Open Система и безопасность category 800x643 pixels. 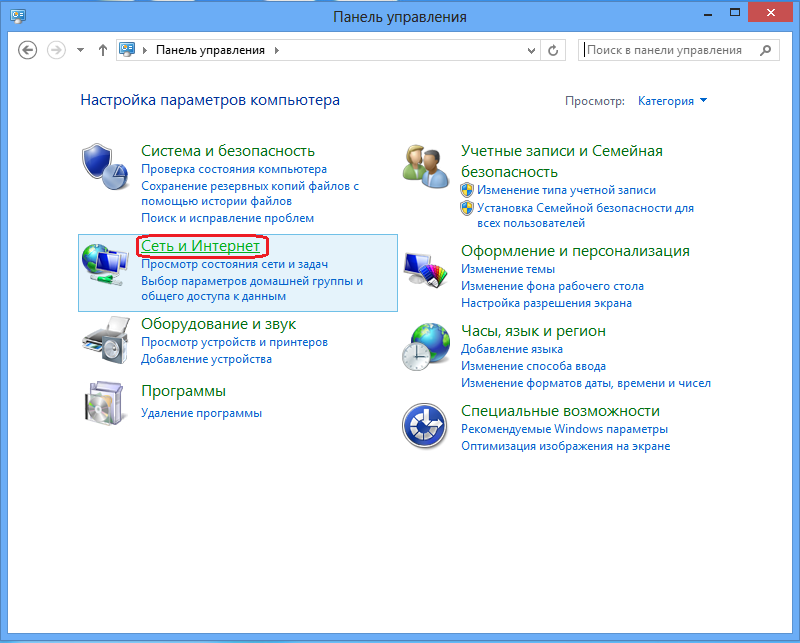pos(228,151)
